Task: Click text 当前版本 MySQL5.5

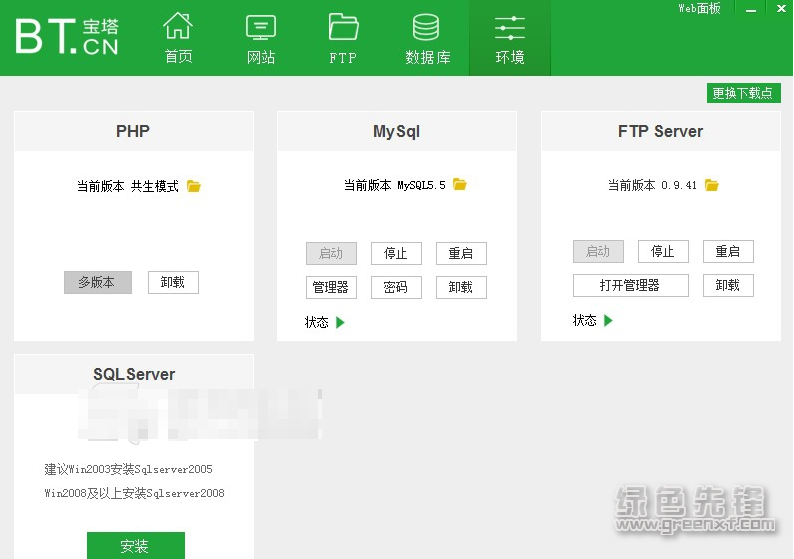Action: pyautogui.click(x=394, y=185)
